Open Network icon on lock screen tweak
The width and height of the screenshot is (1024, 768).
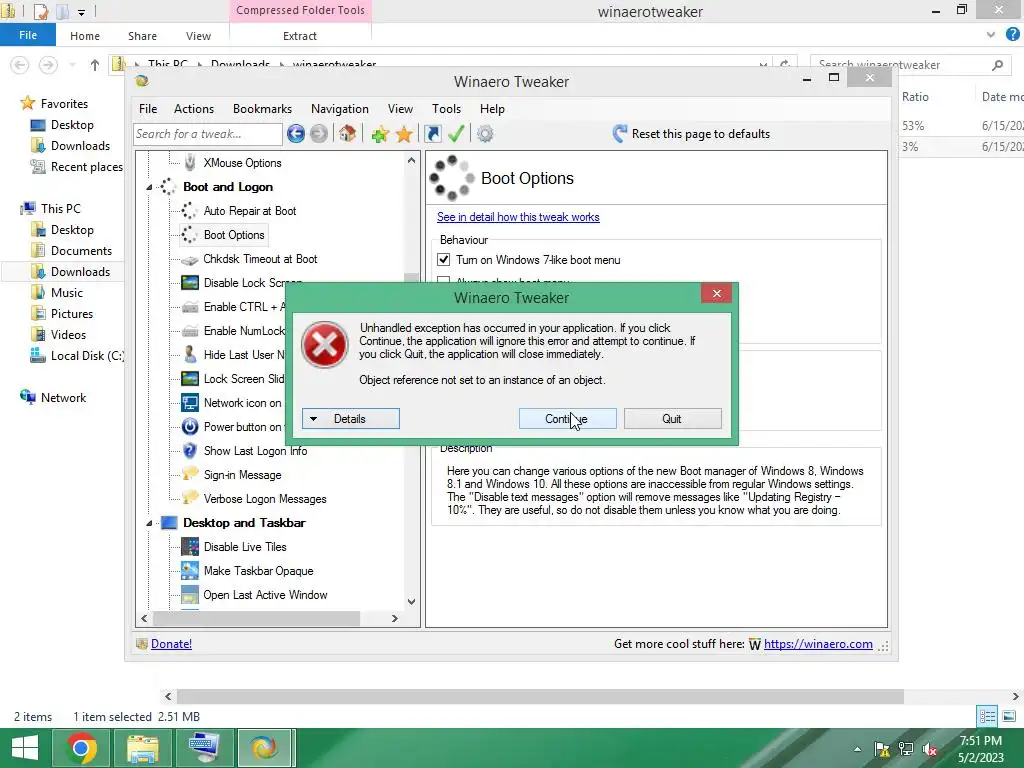tap(242, 403)
